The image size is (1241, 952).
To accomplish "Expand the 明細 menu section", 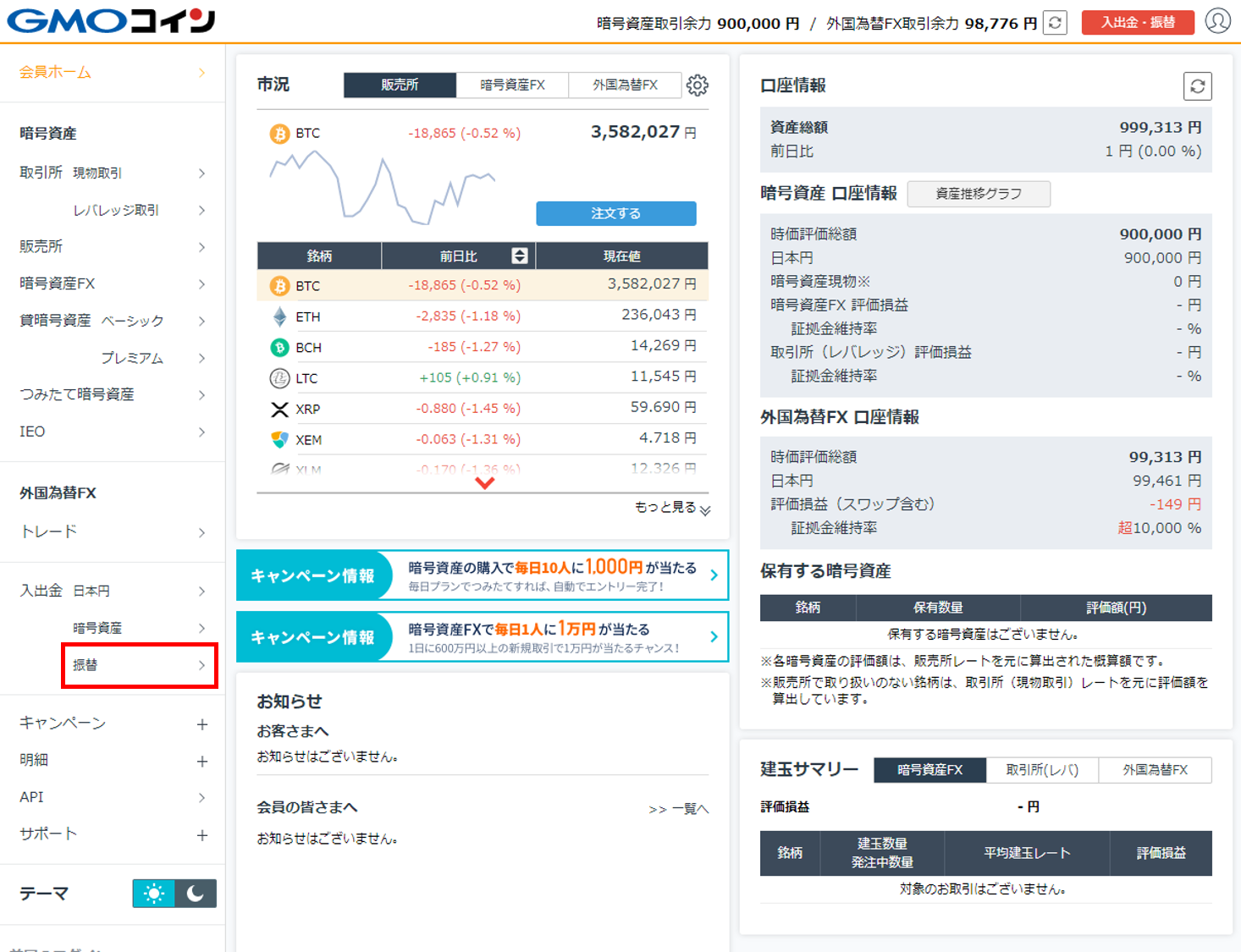I will 113,760.
